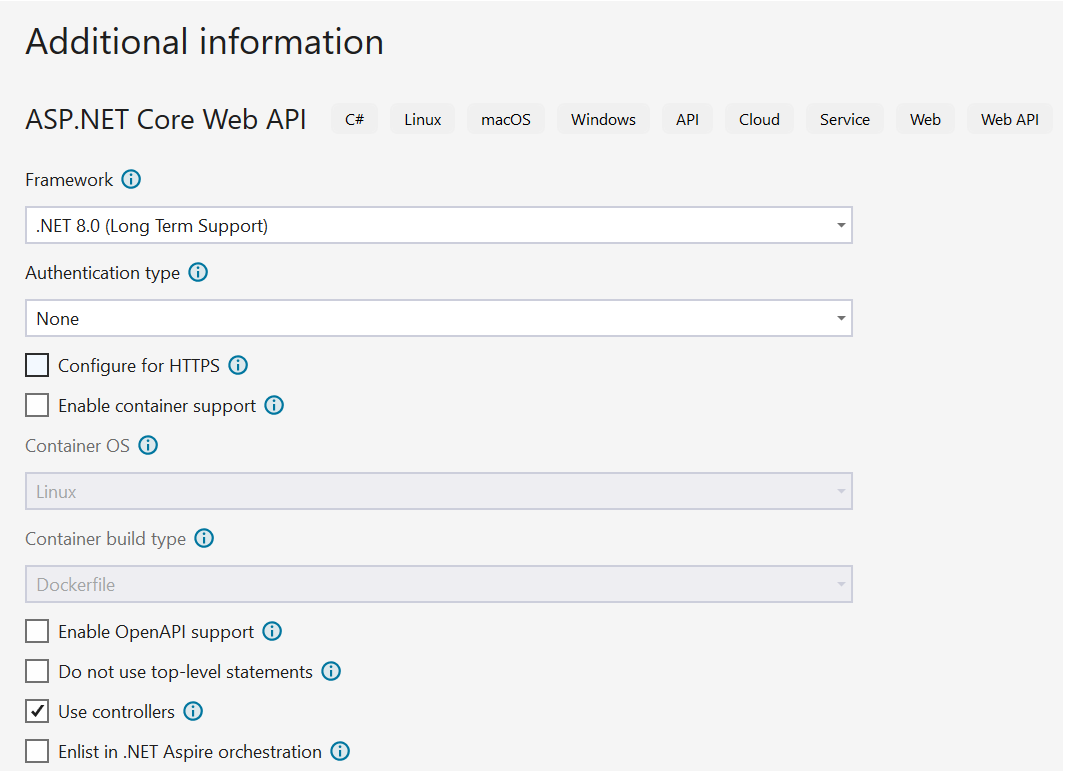
Task: Show info for .NET Aspire orchestration
Action: [x=340, y=751]
